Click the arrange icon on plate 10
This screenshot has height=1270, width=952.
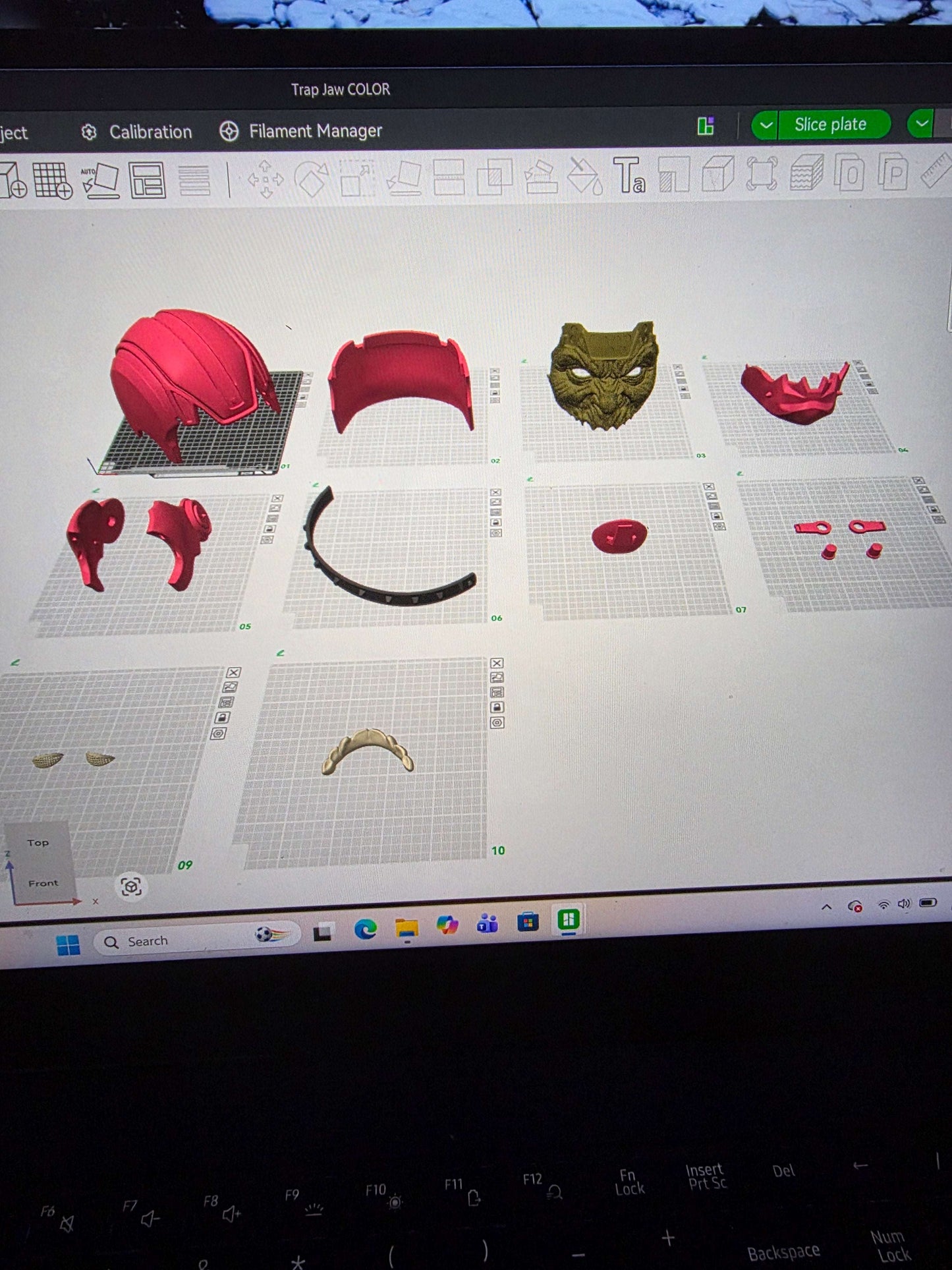pos(497,692)
